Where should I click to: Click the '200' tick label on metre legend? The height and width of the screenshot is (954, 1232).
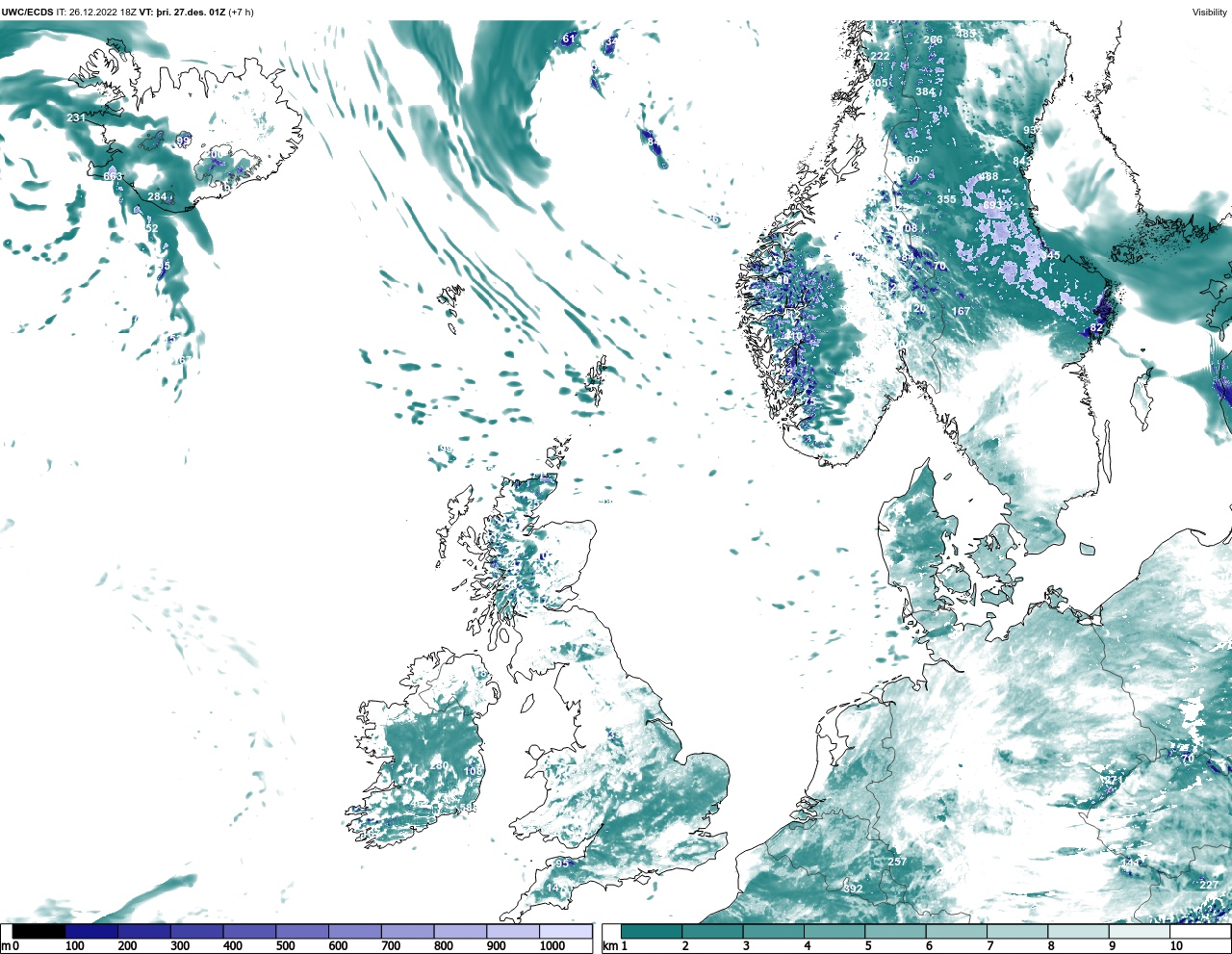(127, 946)
